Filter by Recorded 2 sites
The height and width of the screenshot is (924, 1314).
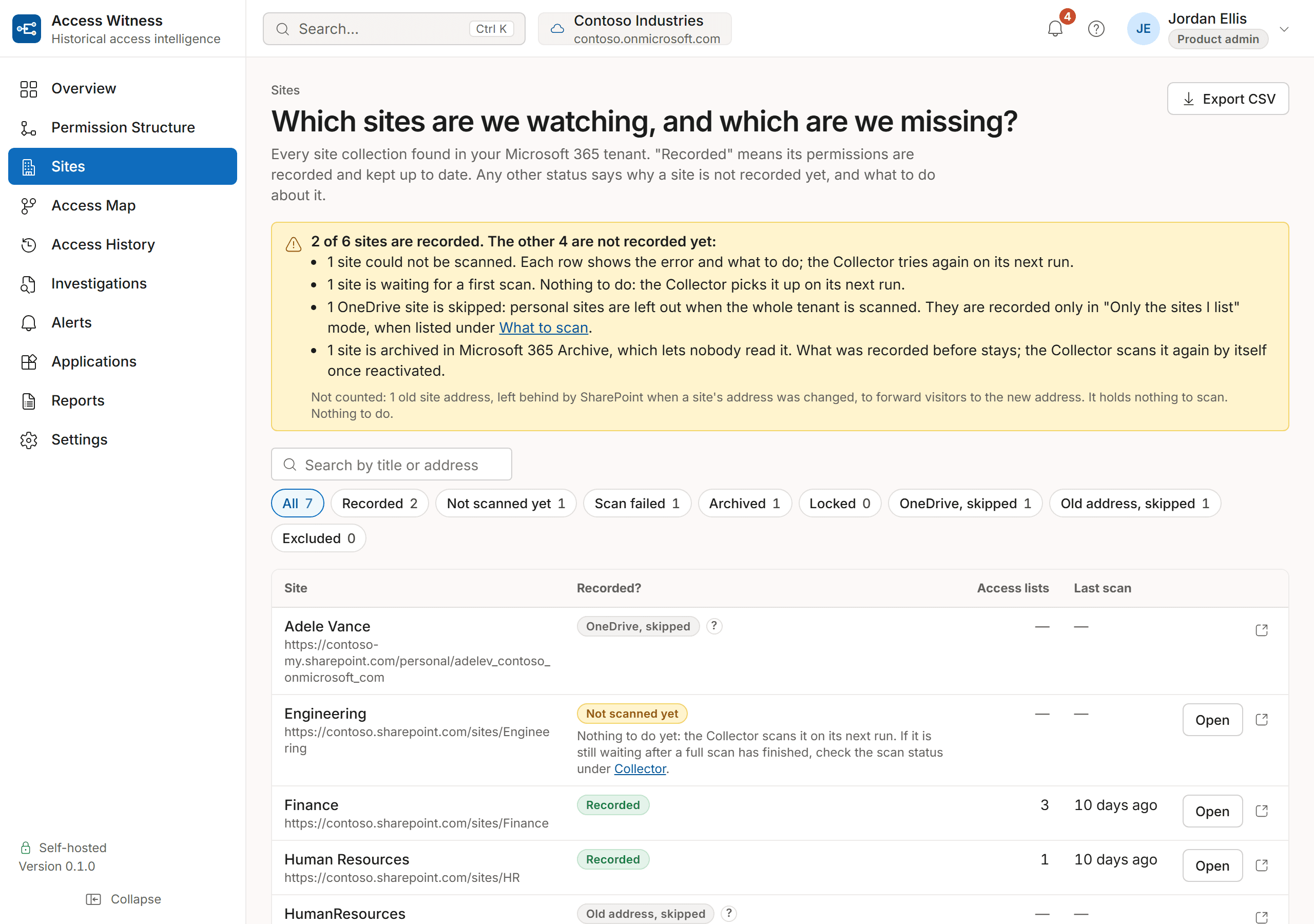(x=379, y=503)
